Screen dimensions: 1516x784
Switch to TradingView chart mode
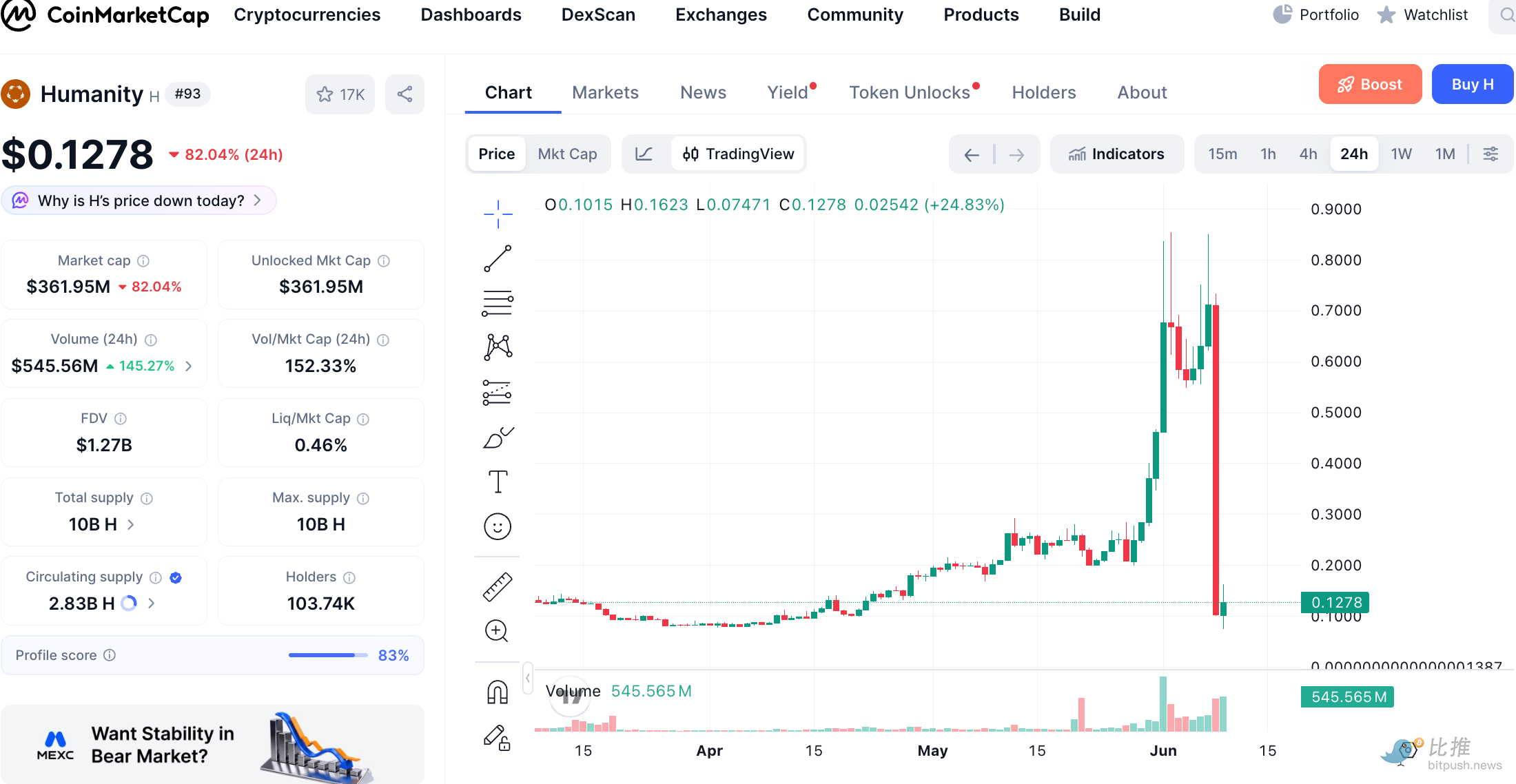(738, 154)
